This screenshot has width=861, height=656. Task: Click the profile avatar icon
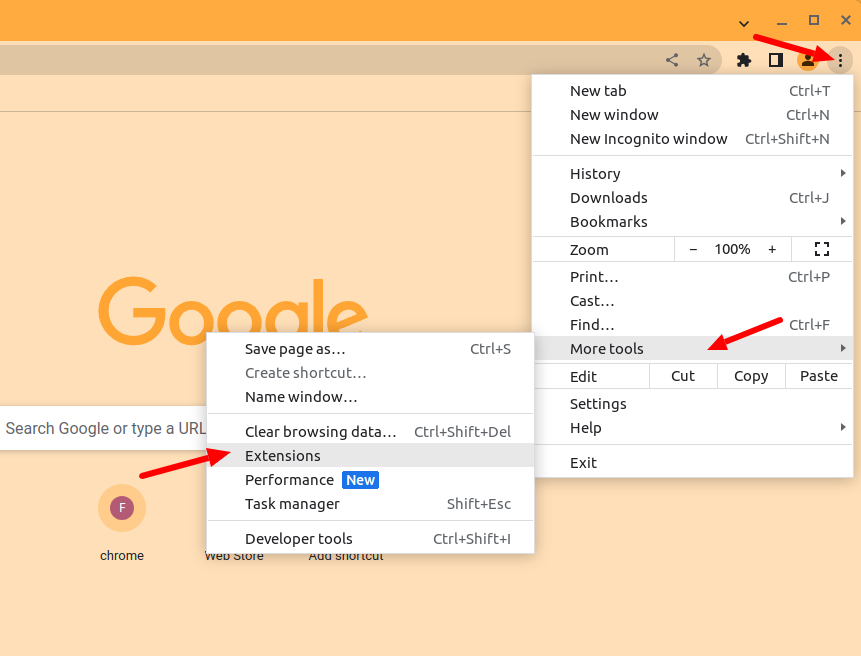tap(808, 60)
